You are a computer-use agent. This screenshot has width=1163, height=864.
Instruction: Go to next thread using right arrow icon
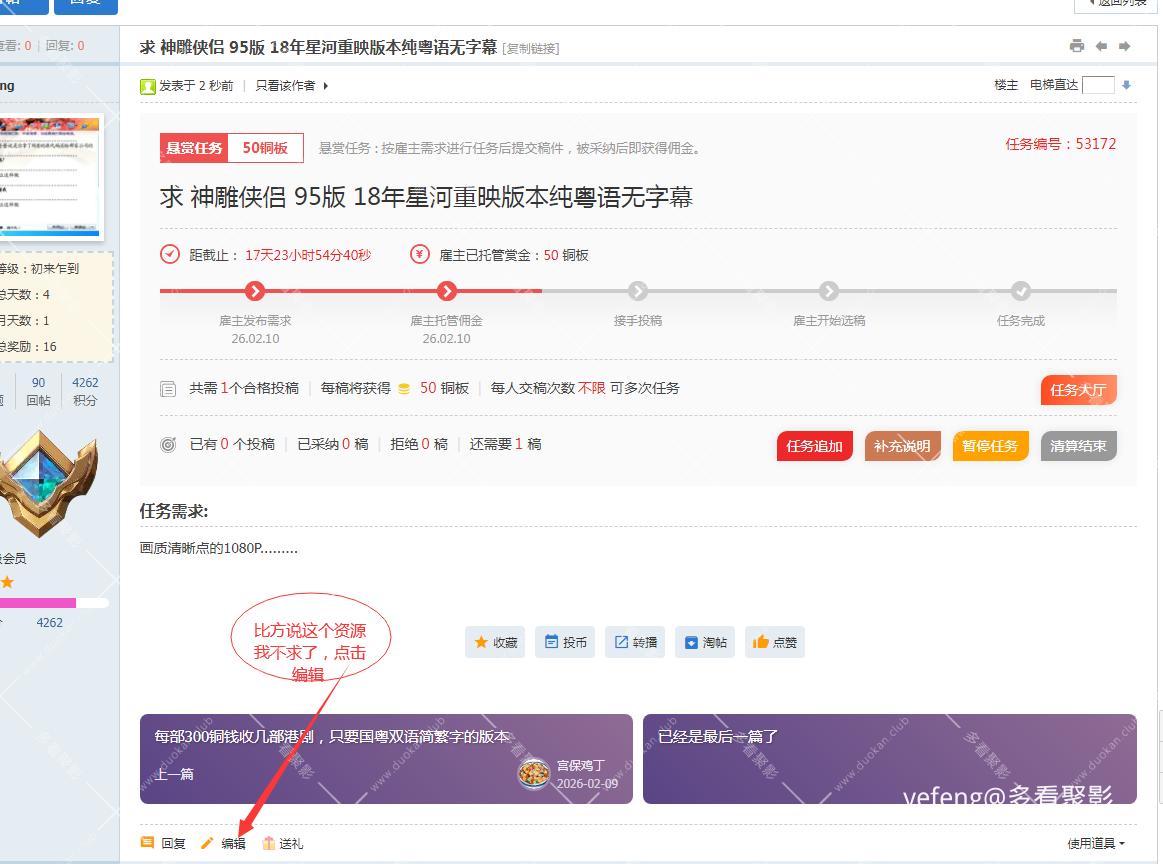coord(1125,46)
